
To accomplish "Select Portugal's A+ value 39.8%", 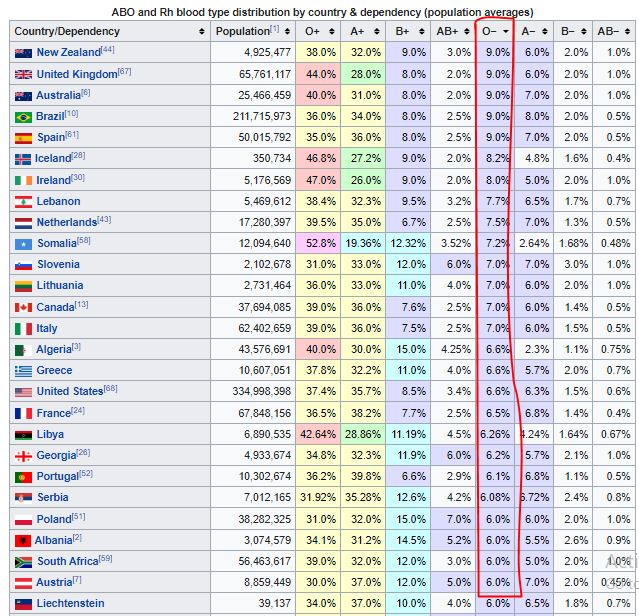I will coord(366,477).
